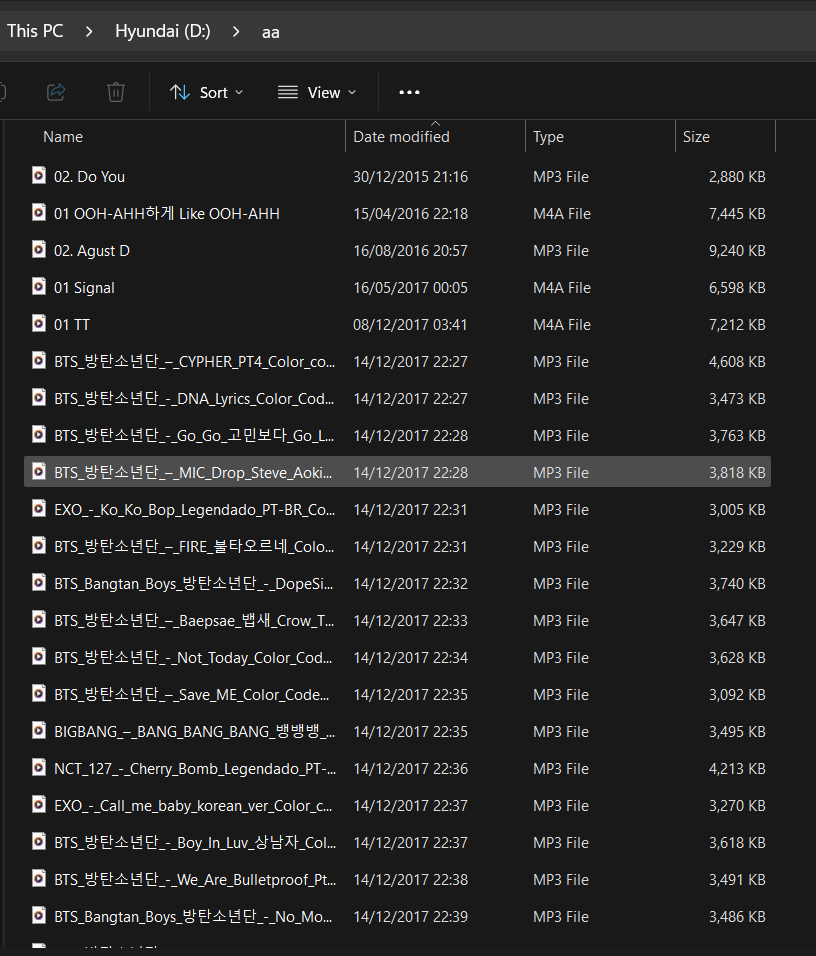Select file name BTS We_Are_Bulletproof_Pt...
The height and width of the screenshot is (956, 816).
pos(195,880)
